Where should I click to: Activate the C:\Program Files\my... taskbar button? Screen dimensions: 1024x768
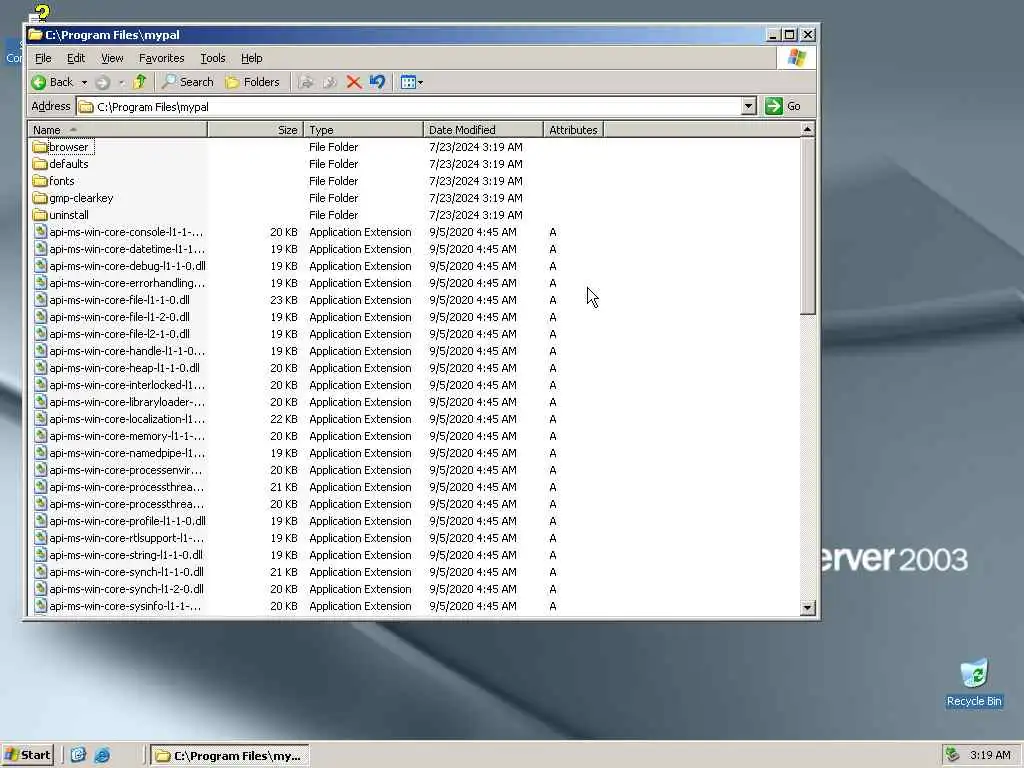pos(230,756)
